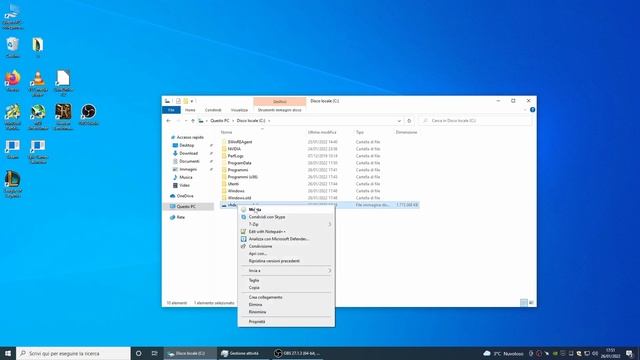Select the Windows.old folder
The image size is (640, 360).
(x=239, y=198)
